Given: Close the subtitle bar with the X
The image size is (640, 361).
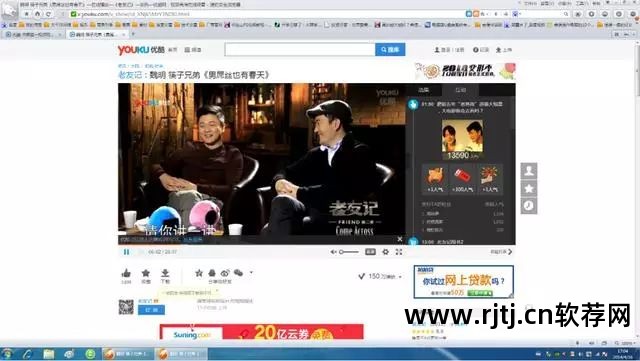Looking at the screenshot, I should coord(400,239).
